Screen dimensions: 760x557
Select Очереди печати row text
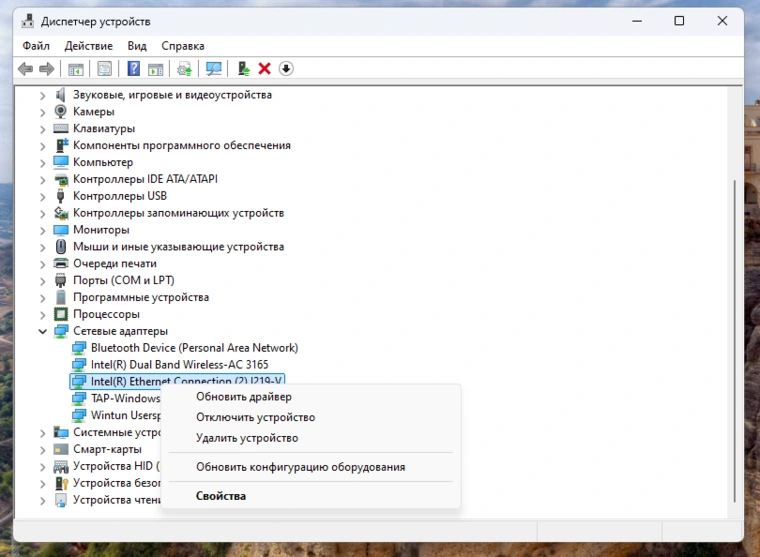point(115,264)
